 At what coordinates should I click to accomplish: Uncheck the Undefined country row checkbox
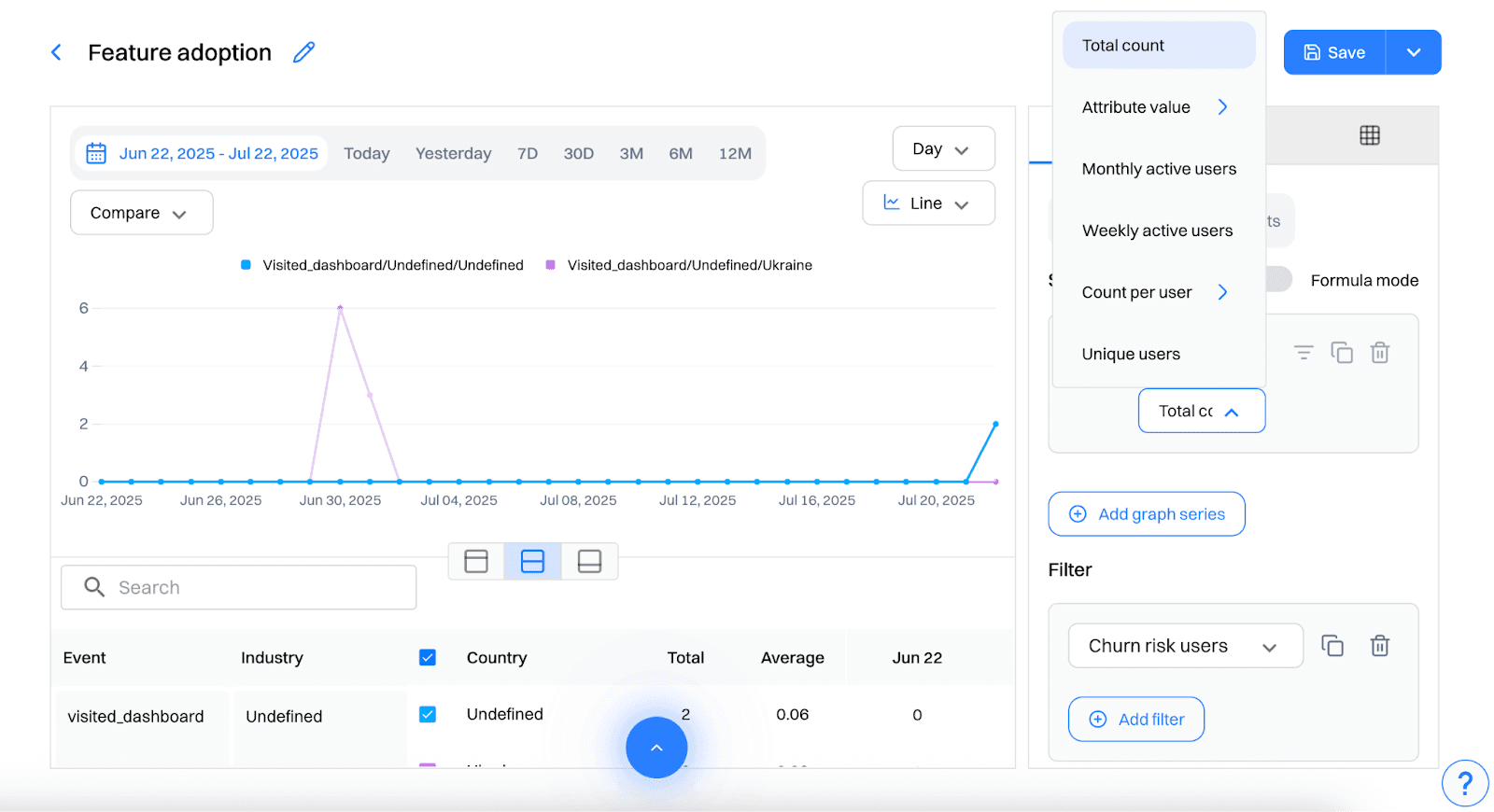pos(428,714)
